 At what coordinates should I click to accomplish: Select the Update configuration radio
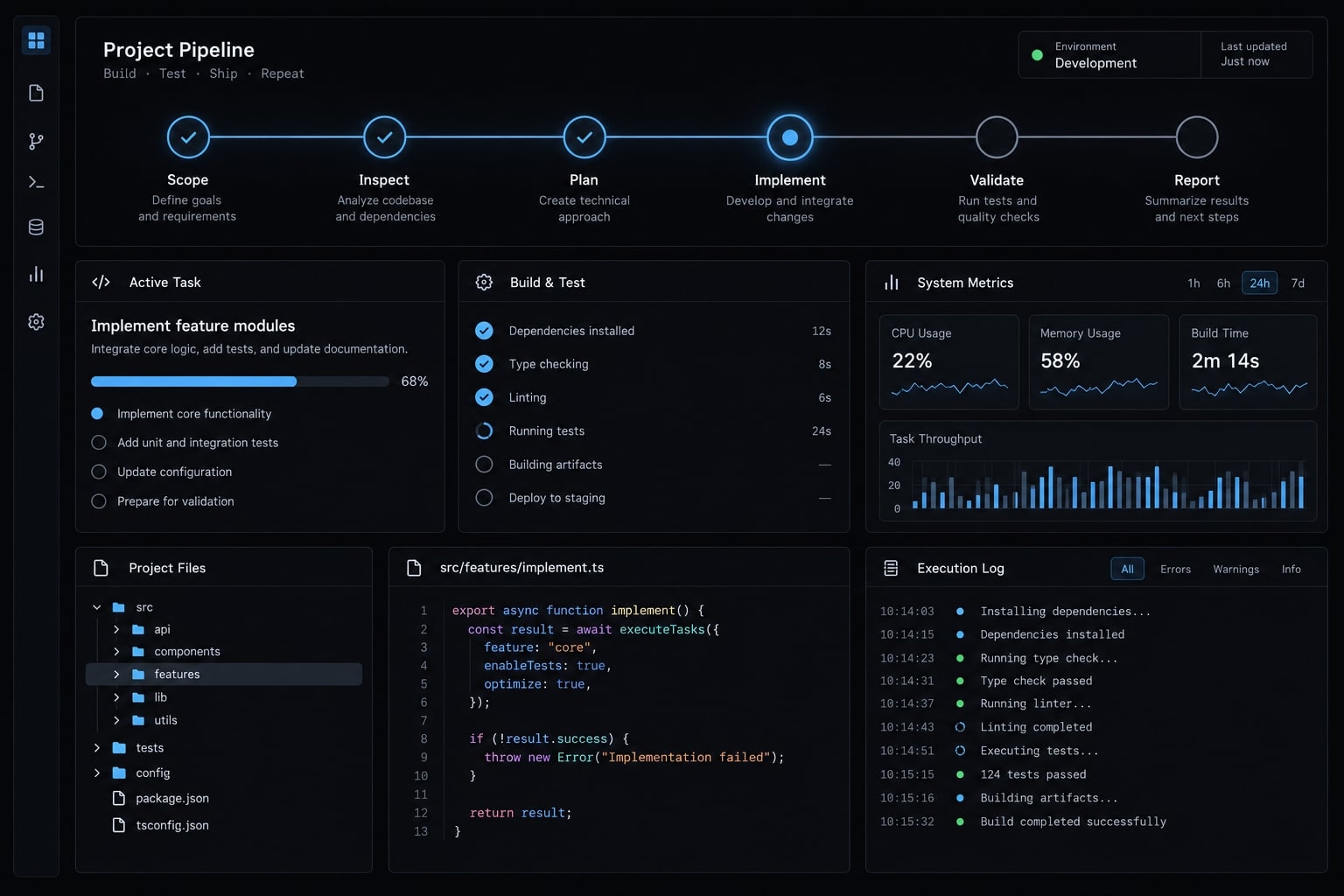pyautogui.click(x=99, y=472)
